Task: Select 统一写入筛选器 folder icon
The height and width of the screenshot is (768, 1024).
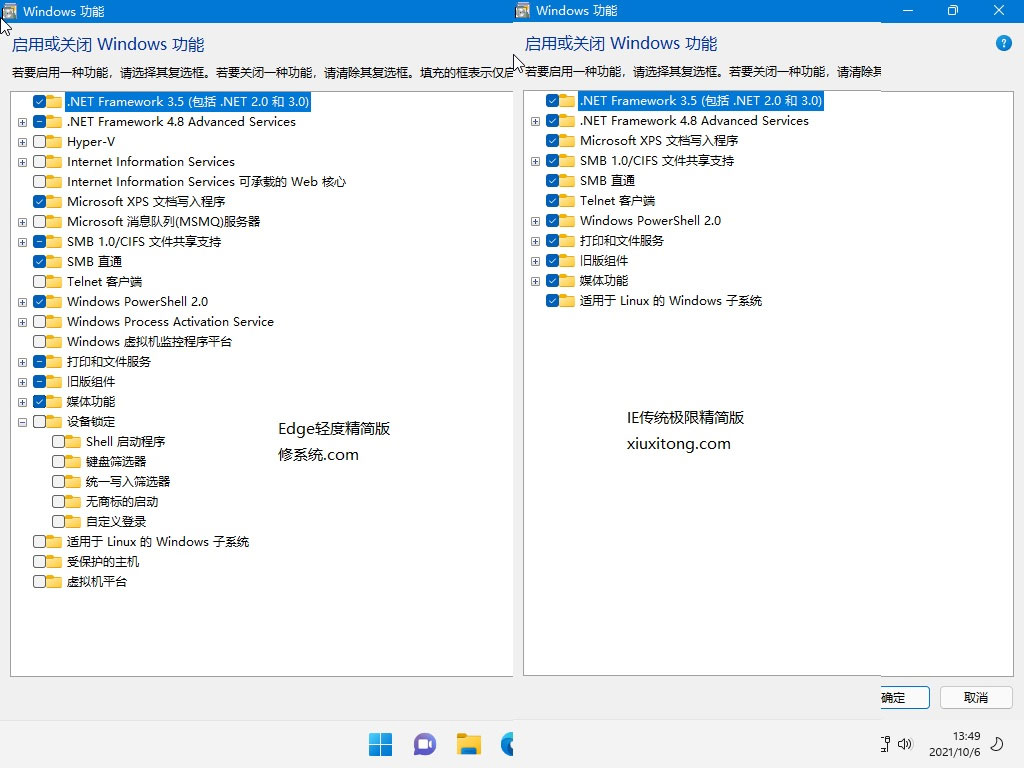Action: point(73,481)
